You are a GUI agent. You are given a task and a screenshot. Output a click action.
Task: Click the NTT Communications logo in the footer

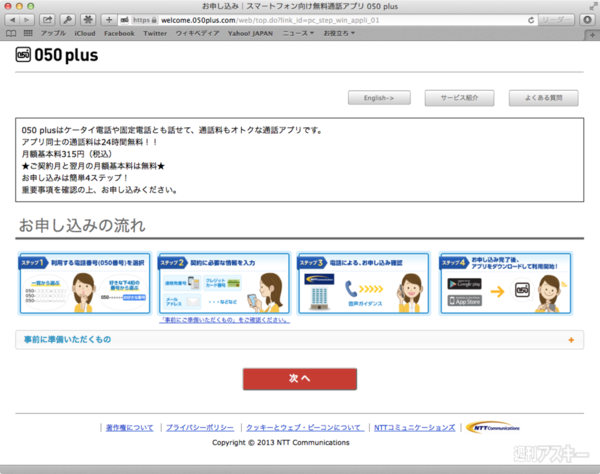(493, 427)
